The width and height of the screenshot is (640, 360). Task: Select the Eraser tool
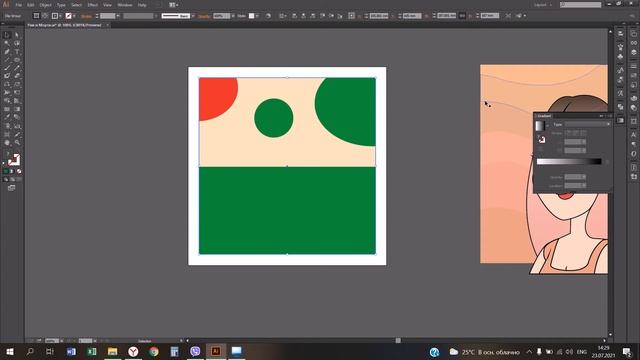(x=17, y=76)
